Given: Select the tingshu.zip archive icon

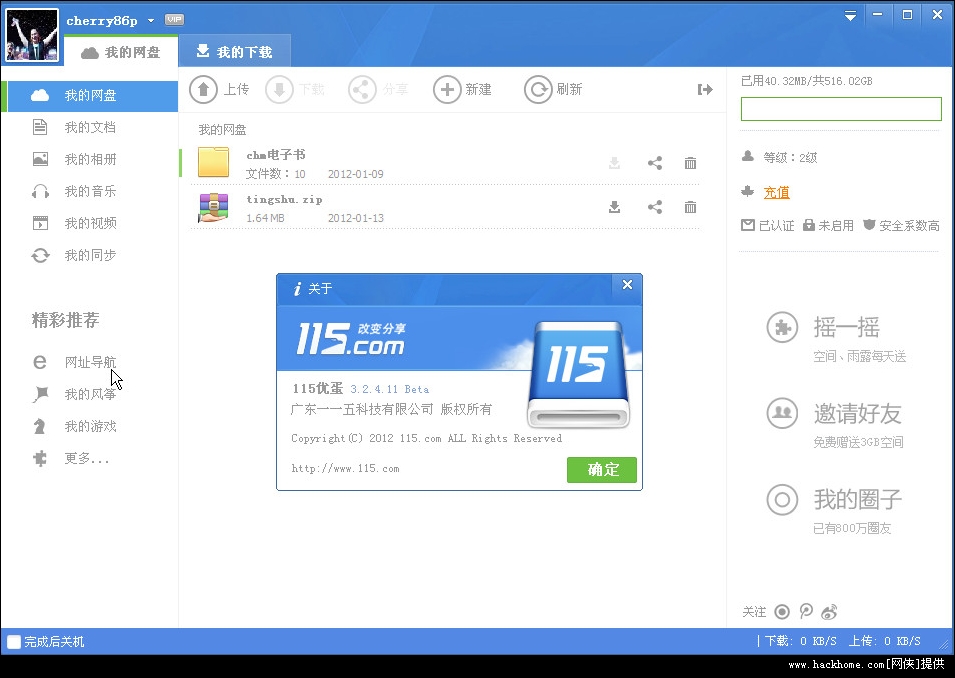Looking at the screenshot, I should coord(213,207).
